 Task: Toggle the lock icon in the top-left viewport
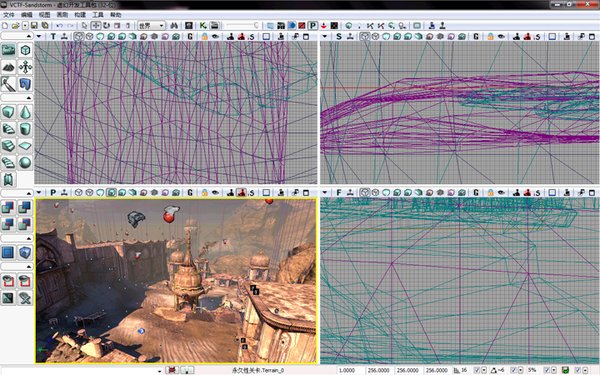(x=205, y=36)
